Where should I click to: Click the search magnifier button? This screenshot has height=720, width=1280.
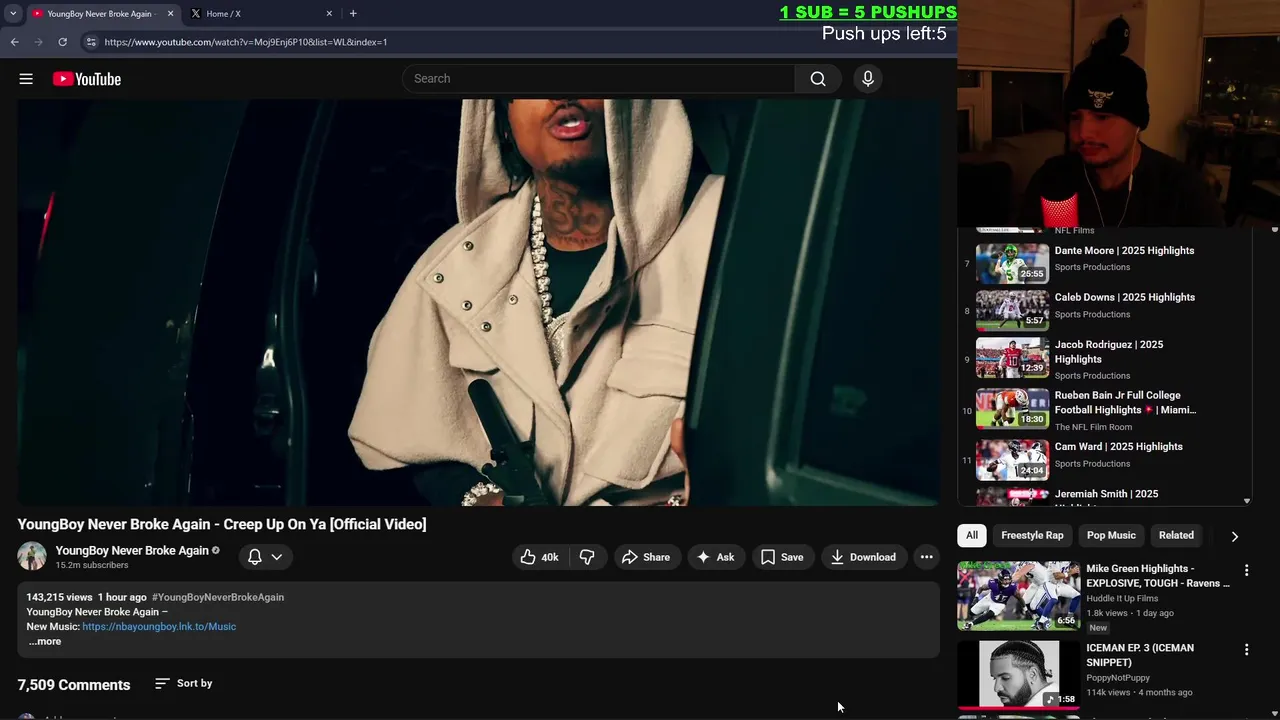(x=818, y=79)
